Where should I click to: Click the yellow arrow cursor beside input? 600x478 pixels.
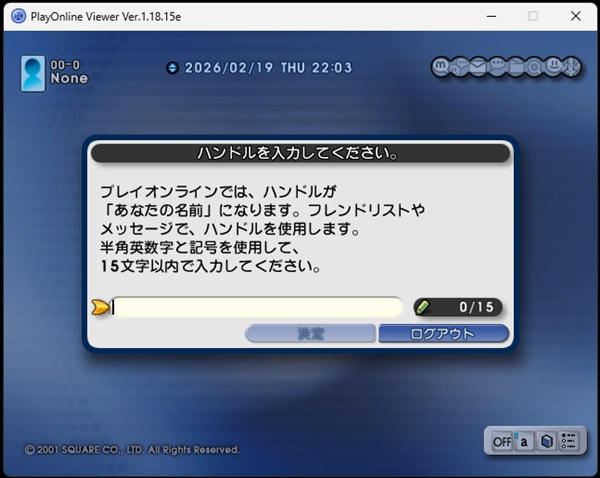coord(100,307)
